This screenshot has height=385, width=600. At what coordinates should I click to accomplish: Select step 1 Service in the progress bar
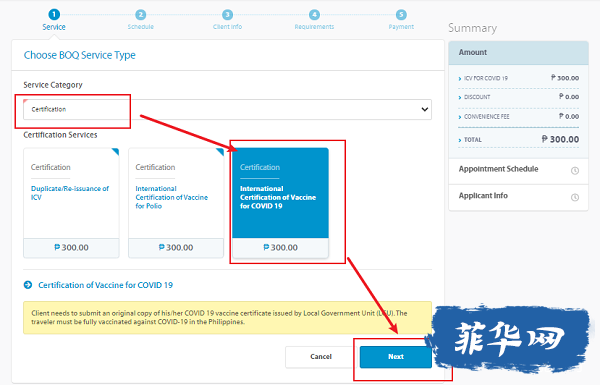pos(54,20)
